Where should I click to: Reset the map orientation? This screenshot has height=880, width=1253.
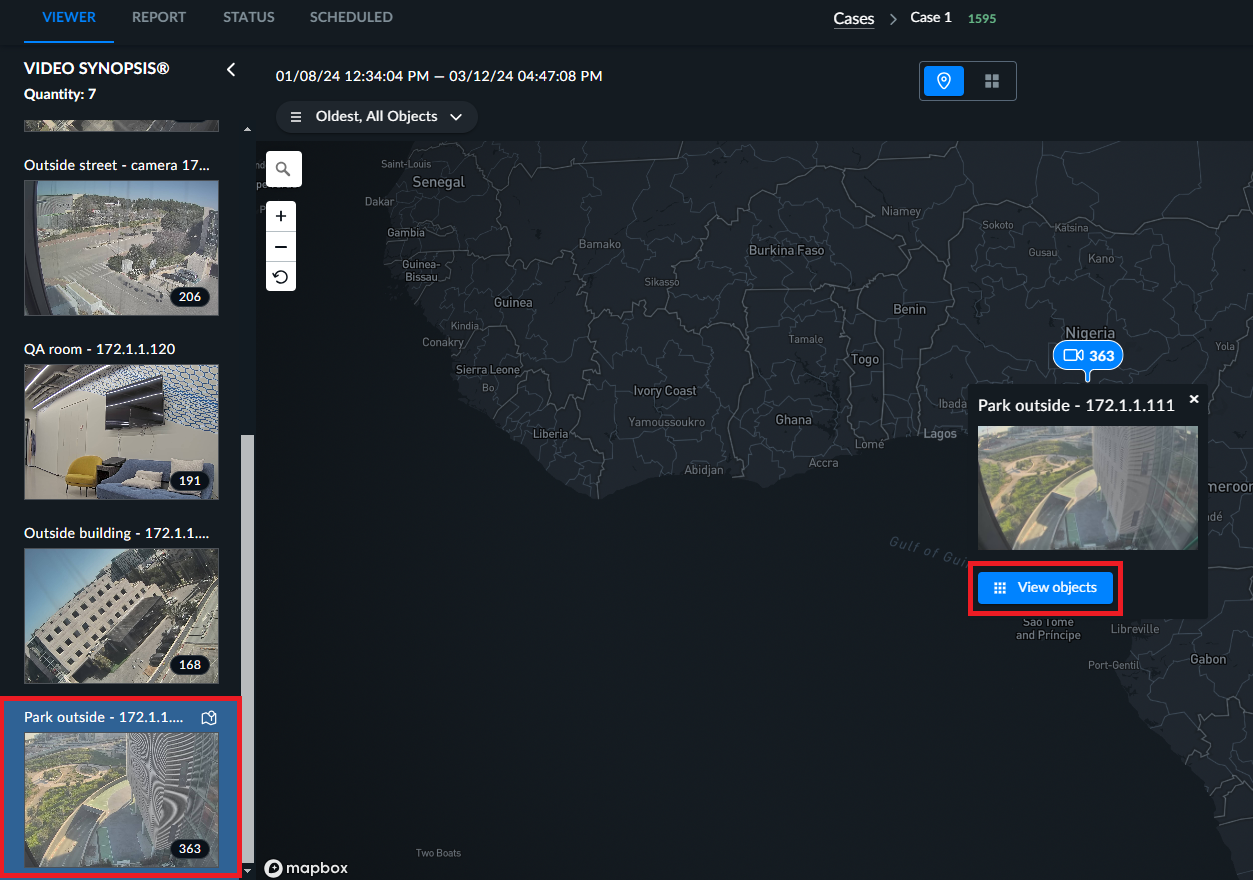point(281,277)
